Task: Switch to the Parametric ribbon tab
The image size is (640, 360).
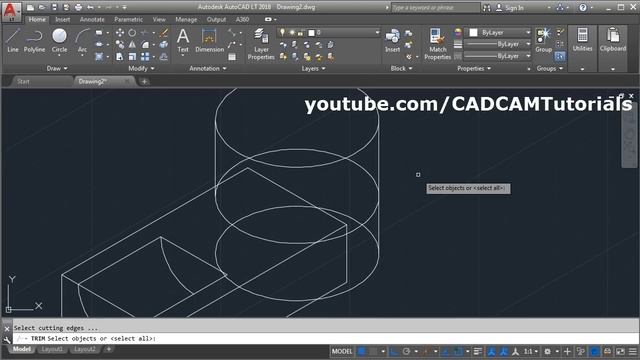Action: point(129,19)
